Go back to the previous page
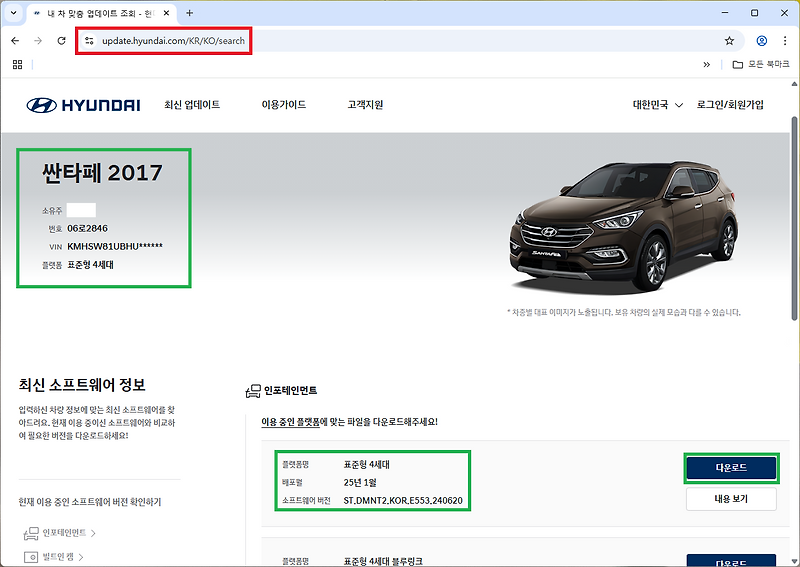 coord(15,41)
